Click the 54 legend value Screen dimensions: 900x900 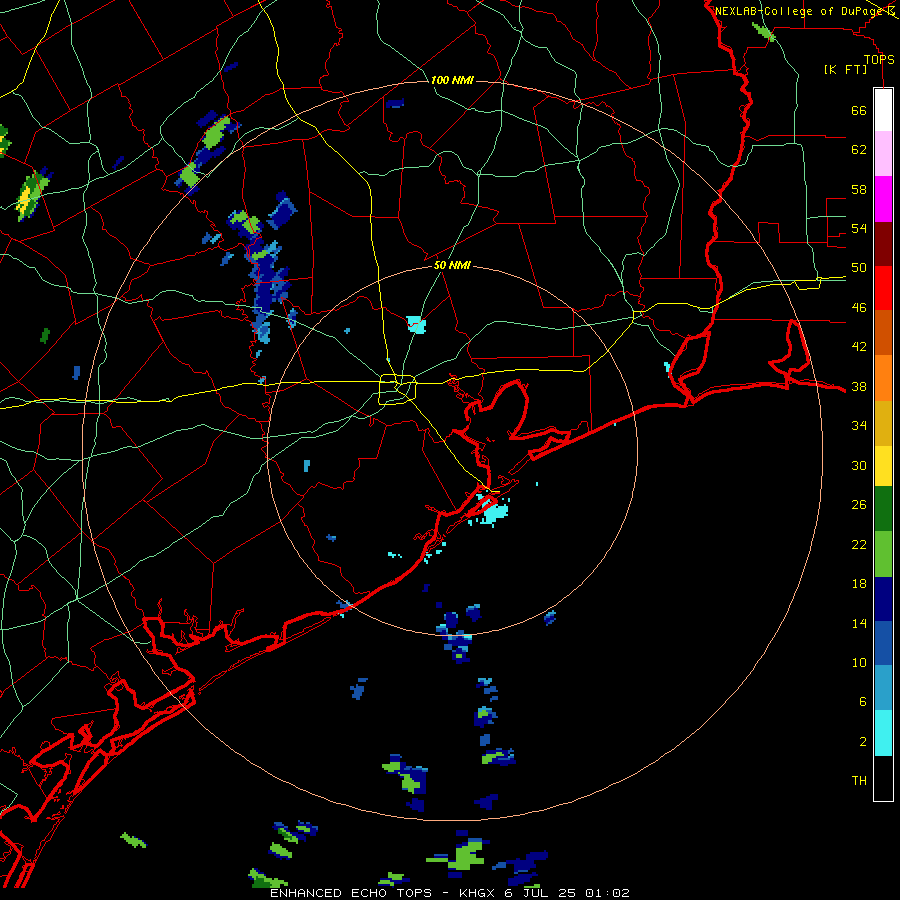(859, 228)
